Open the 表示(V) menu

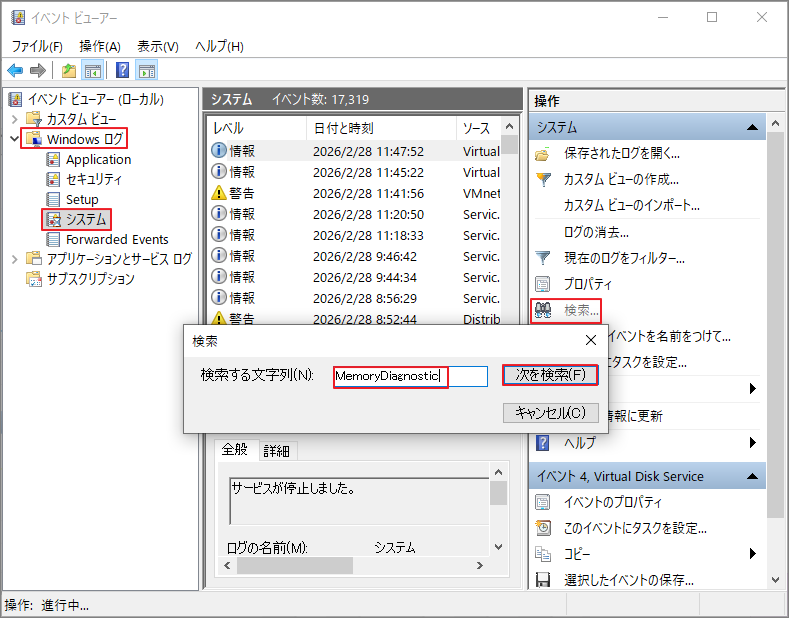click(x=157, y=47)
